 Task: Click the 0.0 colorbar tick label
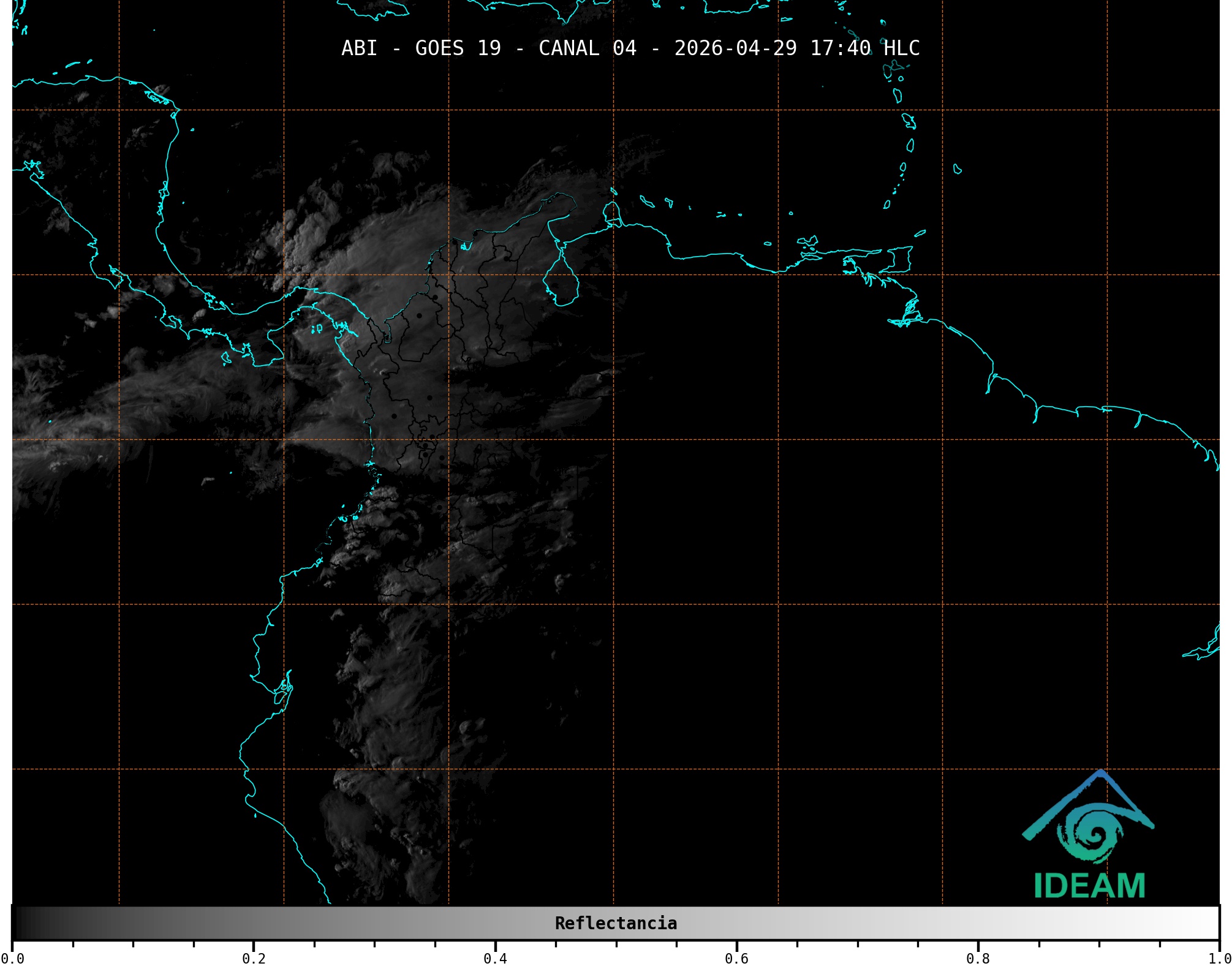pos(12,959)
